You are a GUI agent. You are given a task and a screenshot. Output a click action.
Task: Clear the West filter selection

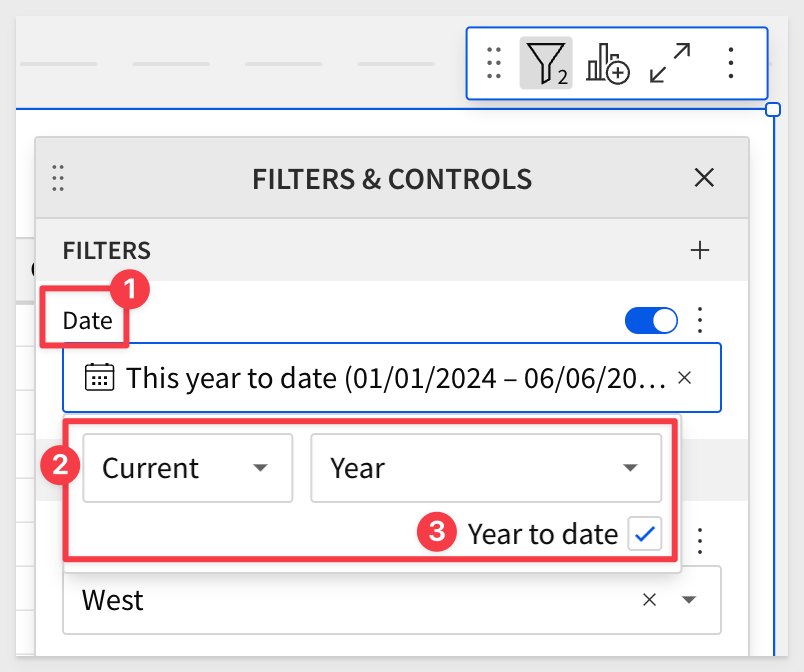coord(650,600)
